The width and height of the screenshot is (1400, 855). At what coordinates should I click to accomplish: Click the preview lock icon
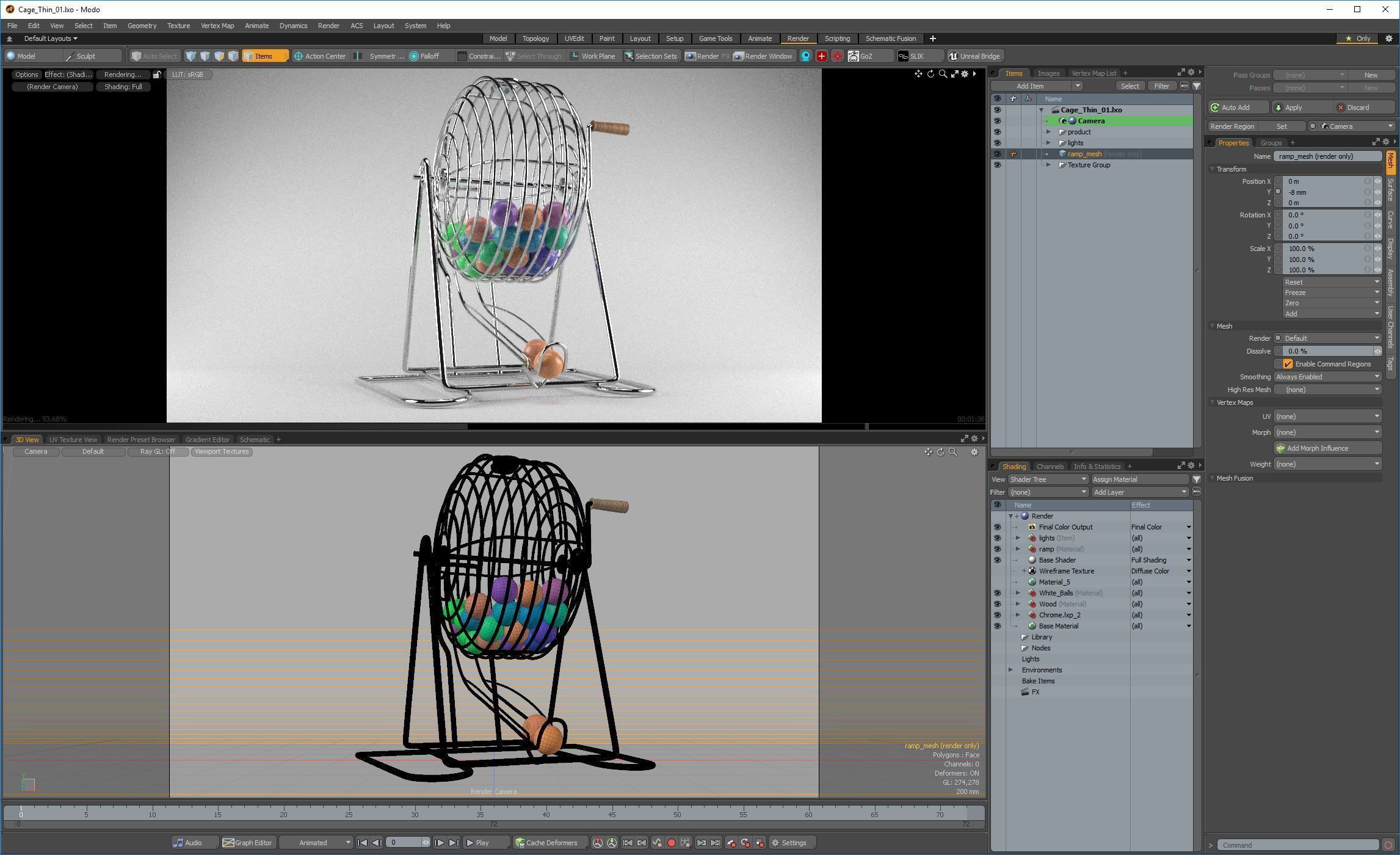click(157, 75)
